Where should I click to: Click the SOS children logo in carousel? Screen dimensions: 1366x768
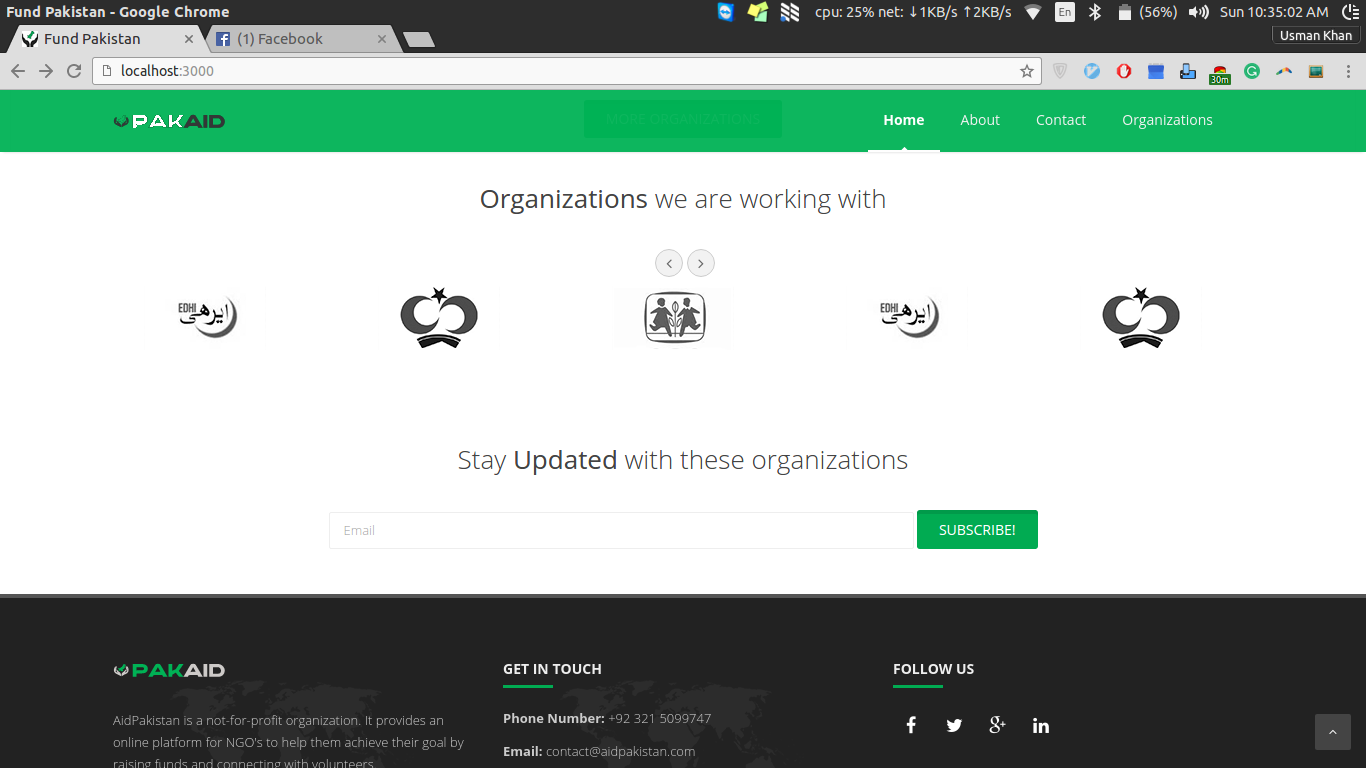[673, 318]
